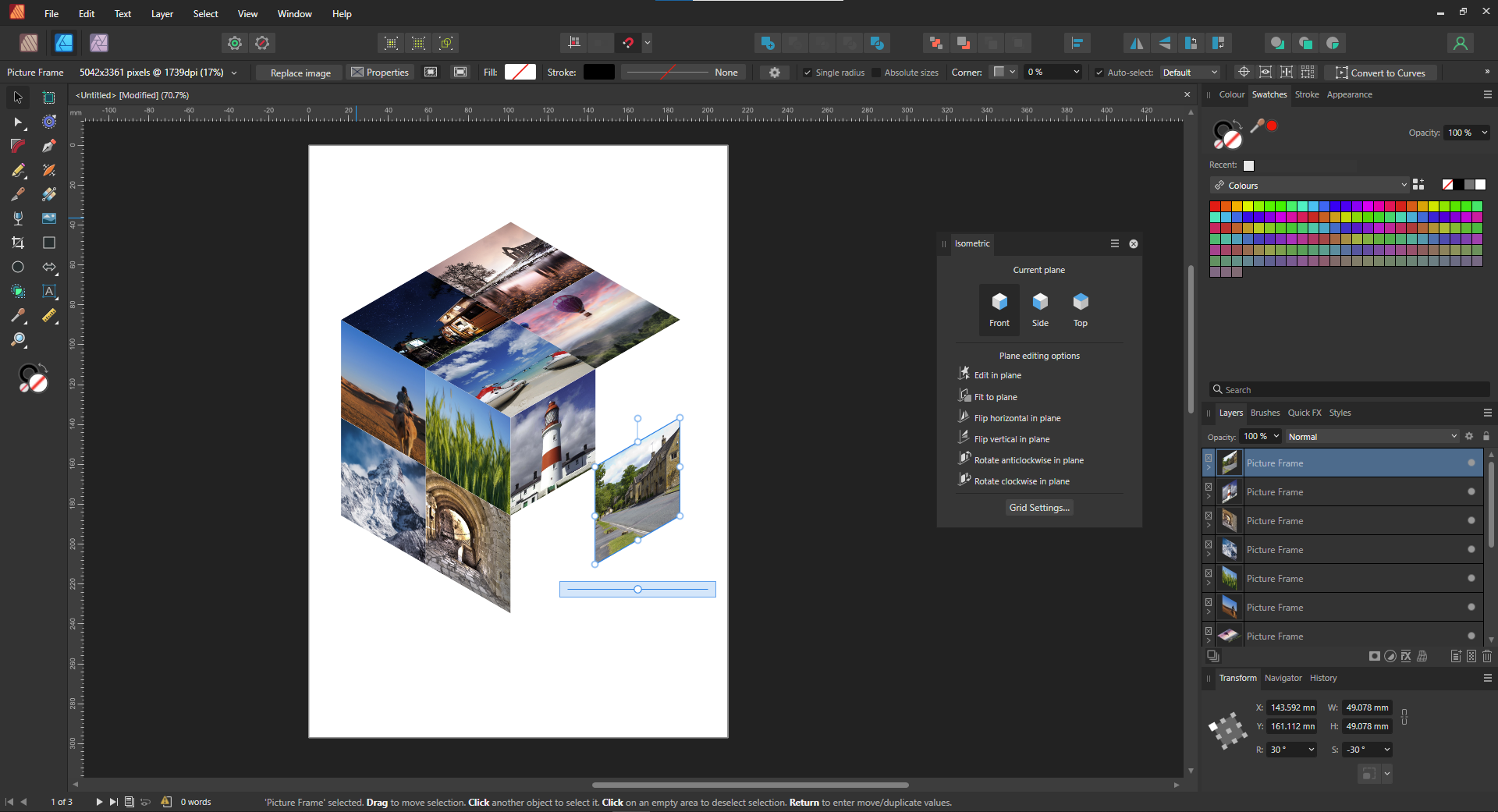
Task: Open the rotation R dropdown
Action: (x=1312, y=750)
